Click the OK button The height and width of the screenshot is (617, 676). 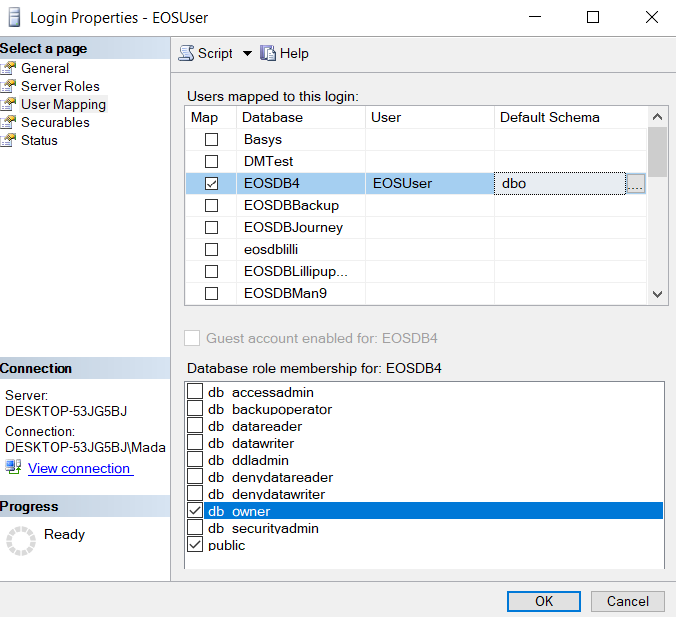[544, 601]
